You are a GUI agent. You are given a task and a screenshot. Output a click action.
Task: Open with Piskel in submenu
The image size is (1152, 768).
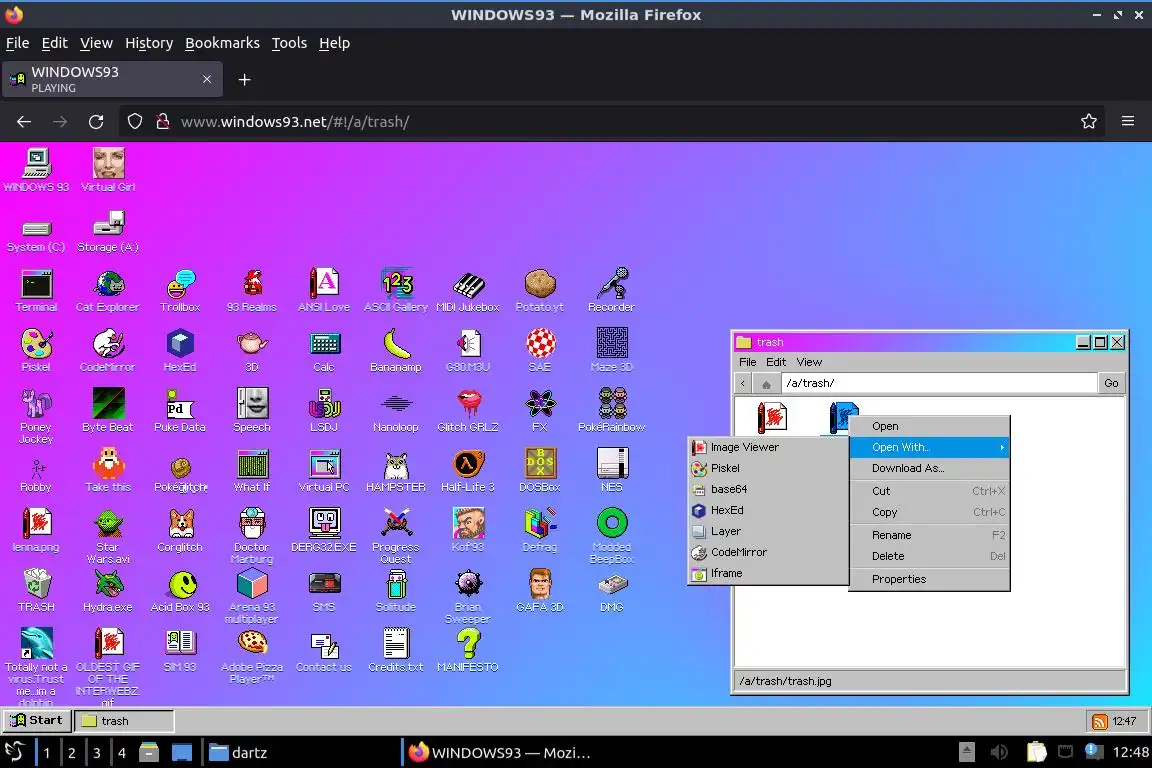[x=768, y=468]
